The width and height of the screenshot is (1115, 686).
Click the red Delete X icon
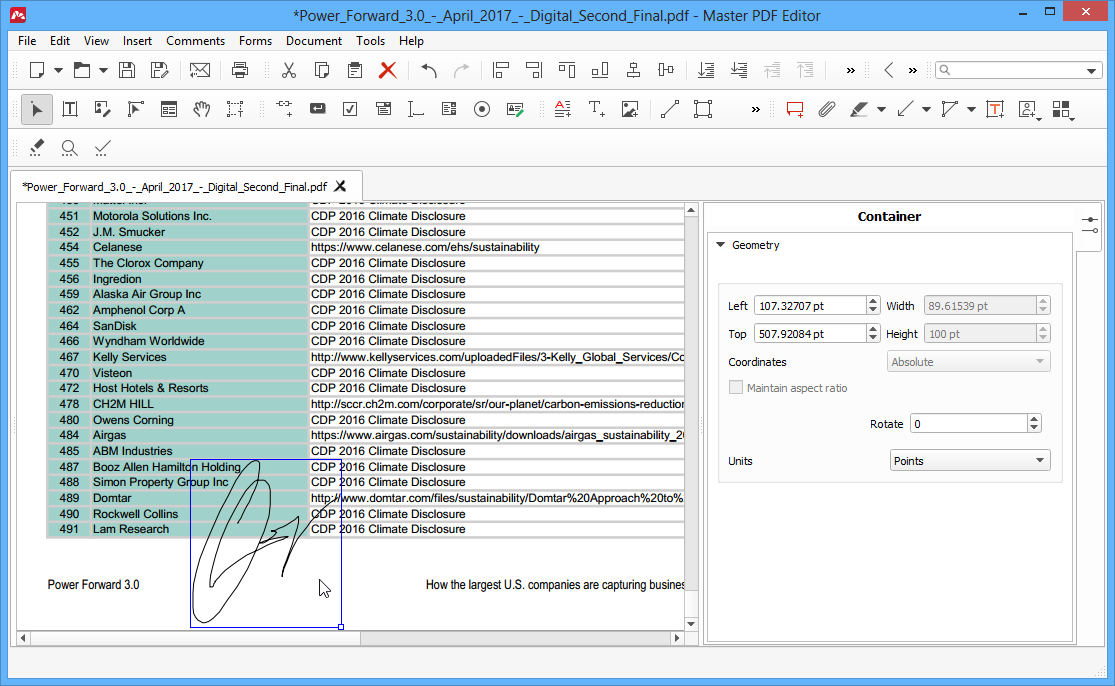click(x=388, y=70)
